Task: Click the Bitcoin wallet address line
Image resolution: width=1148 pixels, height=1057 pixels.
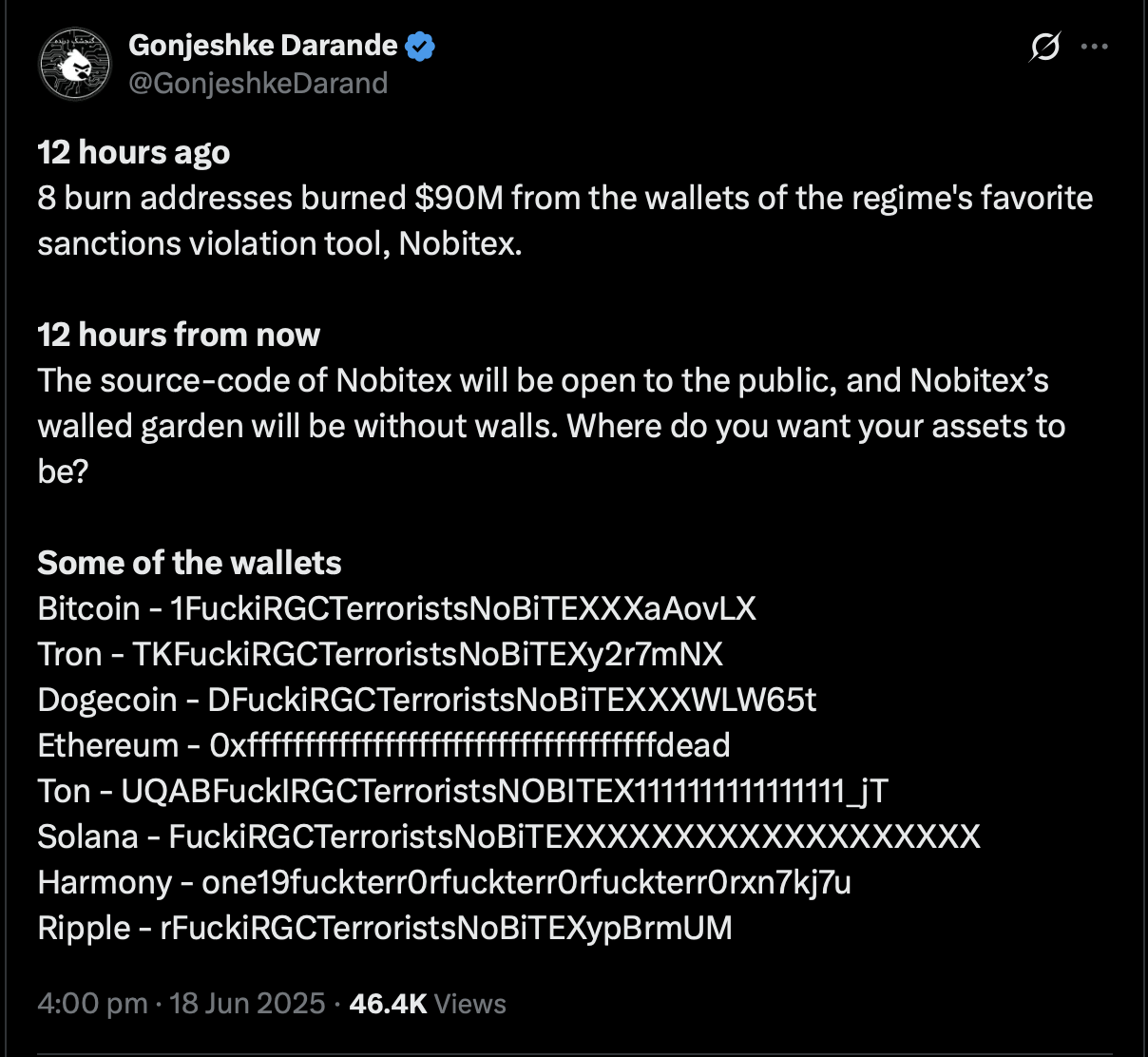Action: click(x=397, y=608)
